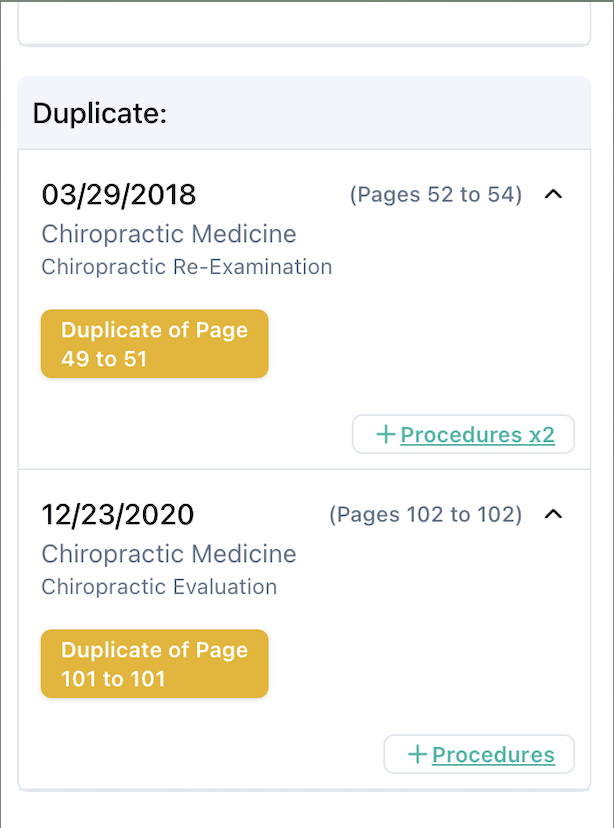Click the Chiropractic Re-Examination subtitle
The width and height of the screenshot is (614, 828).
[x=186, y=267]
